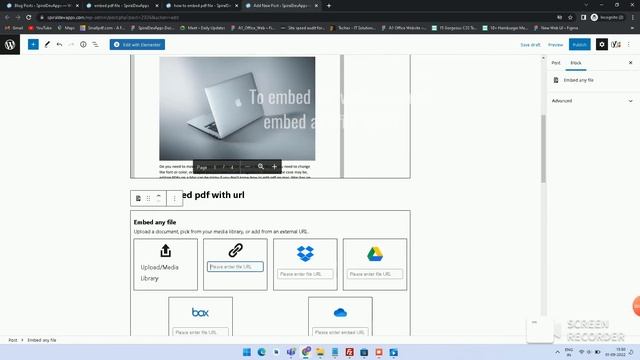Toggle the block inserter plus button
The height and width of the screenshot is (360, 640).
[33, 44]
